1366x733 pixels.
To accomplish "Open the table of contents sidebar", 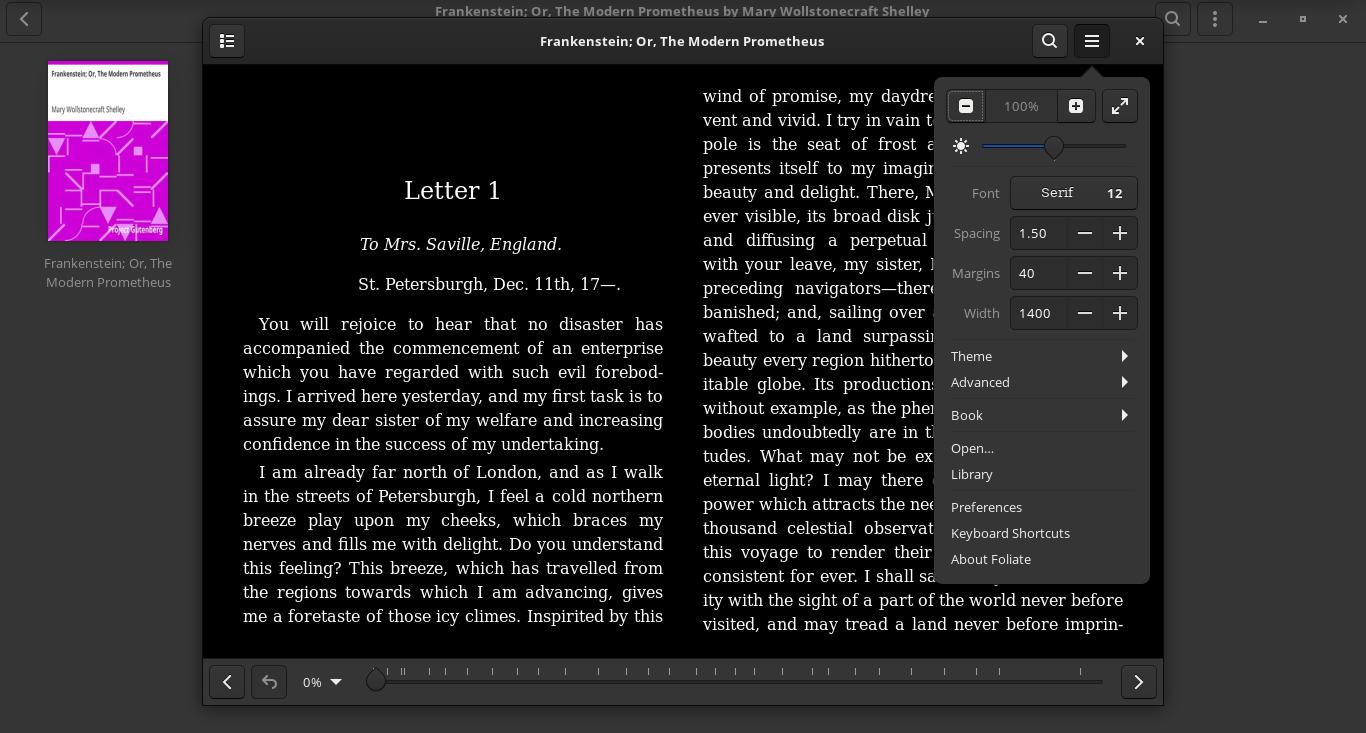I will 227,41.
